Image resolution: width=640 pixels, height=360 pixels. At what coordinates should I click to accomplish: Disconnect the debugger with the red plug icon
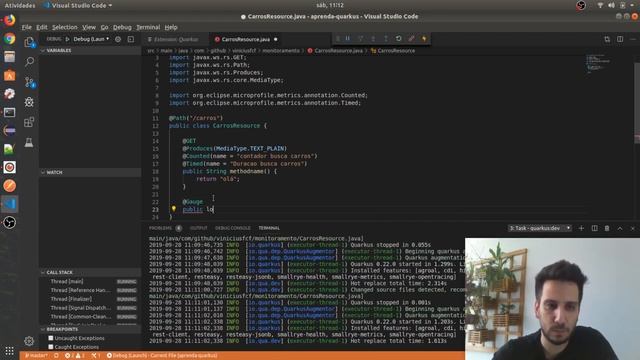coord(411,38)
